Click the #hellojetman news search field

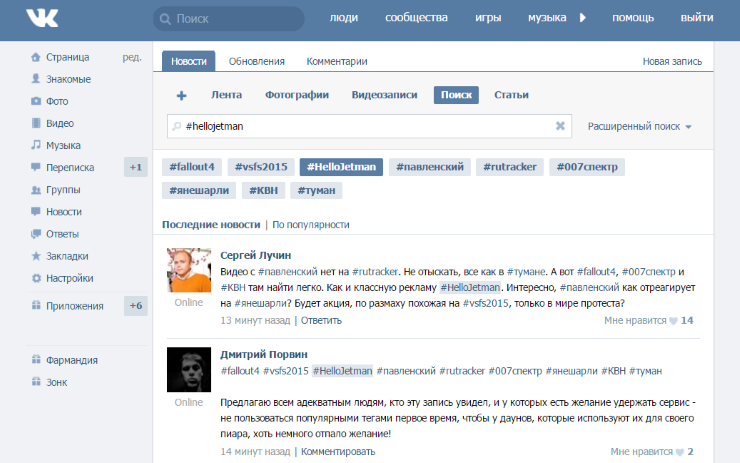click(x=369, y=126)
